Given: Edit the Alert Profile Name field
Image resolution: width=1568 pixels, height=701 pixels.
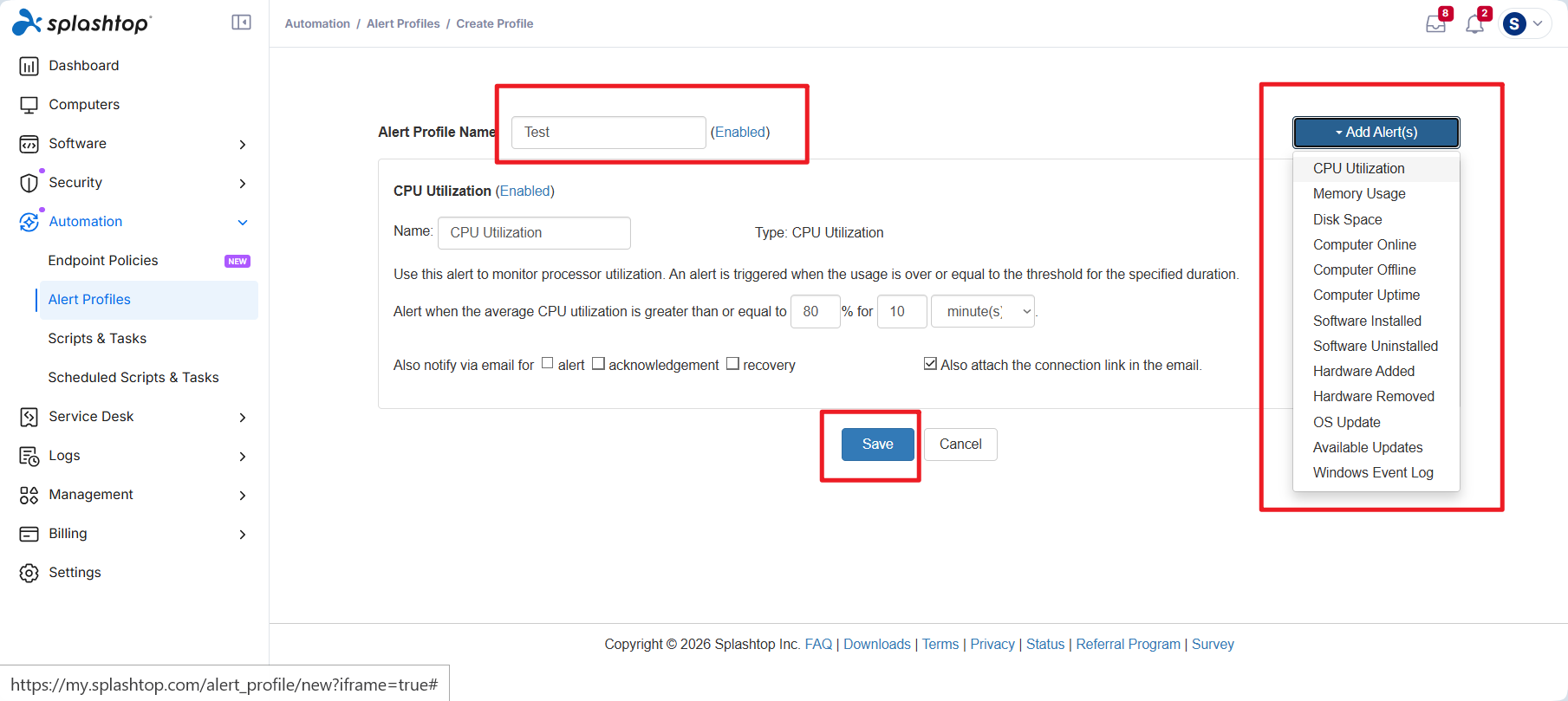Looking at the screenshot, I should click(608, 132).
